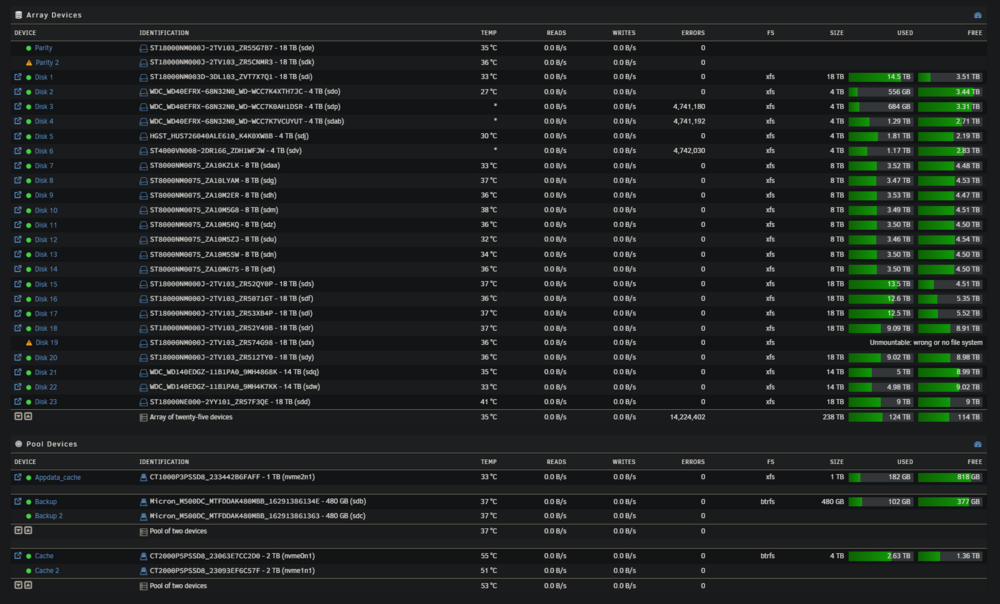Click the Array Devices section header icon
Image resolution: width=1000 pixels, height=604 pixels.
18,15
